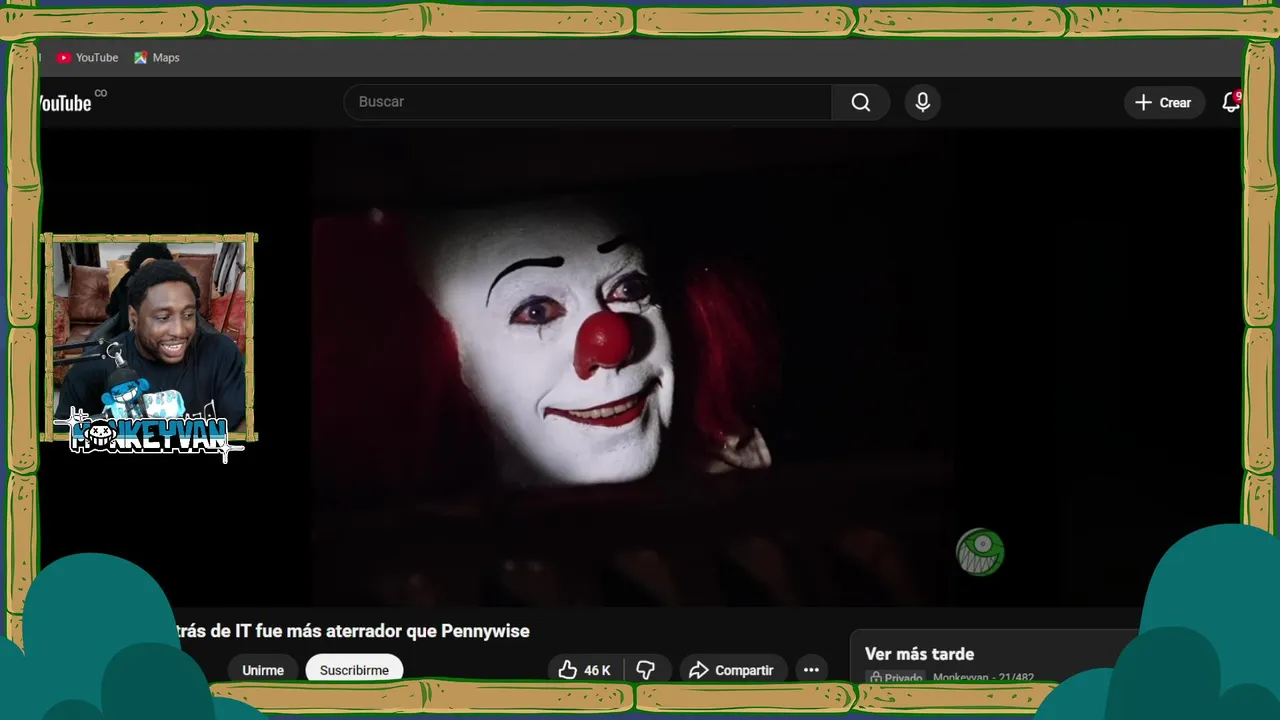
Task: Start voice search with microphone icon
Action: pyautogui.click(x=922, y=102)
